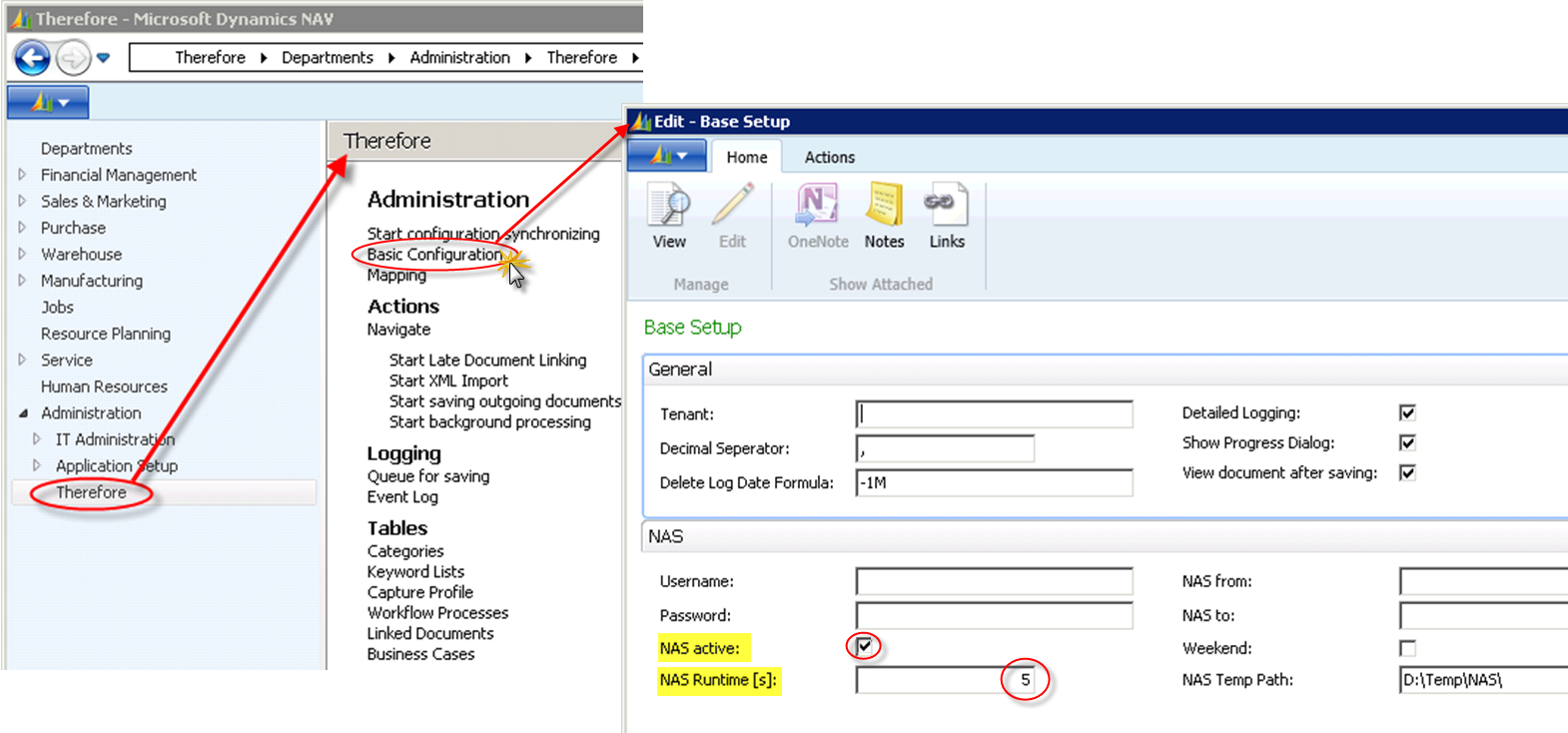The width and height of the screenshot is (1568, 733).
Task: Collapse the Administration tree node
Action: click(x=22, y=413)
